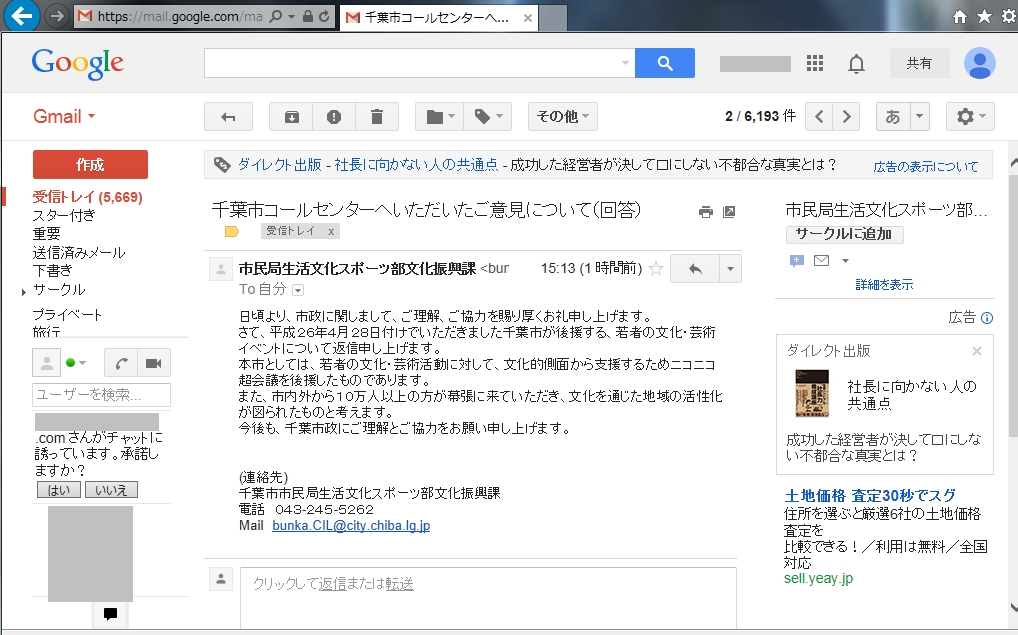This screenshot has width=1018, height=635.
Task: Open スター付き mail
Action: coord(64,215)
